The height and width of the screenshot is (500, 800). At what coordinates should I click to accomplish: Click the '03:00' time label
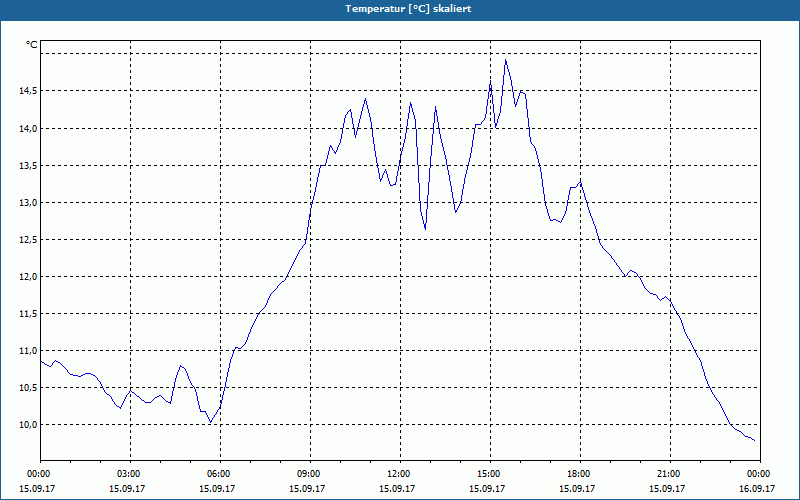tap(131, 474)
